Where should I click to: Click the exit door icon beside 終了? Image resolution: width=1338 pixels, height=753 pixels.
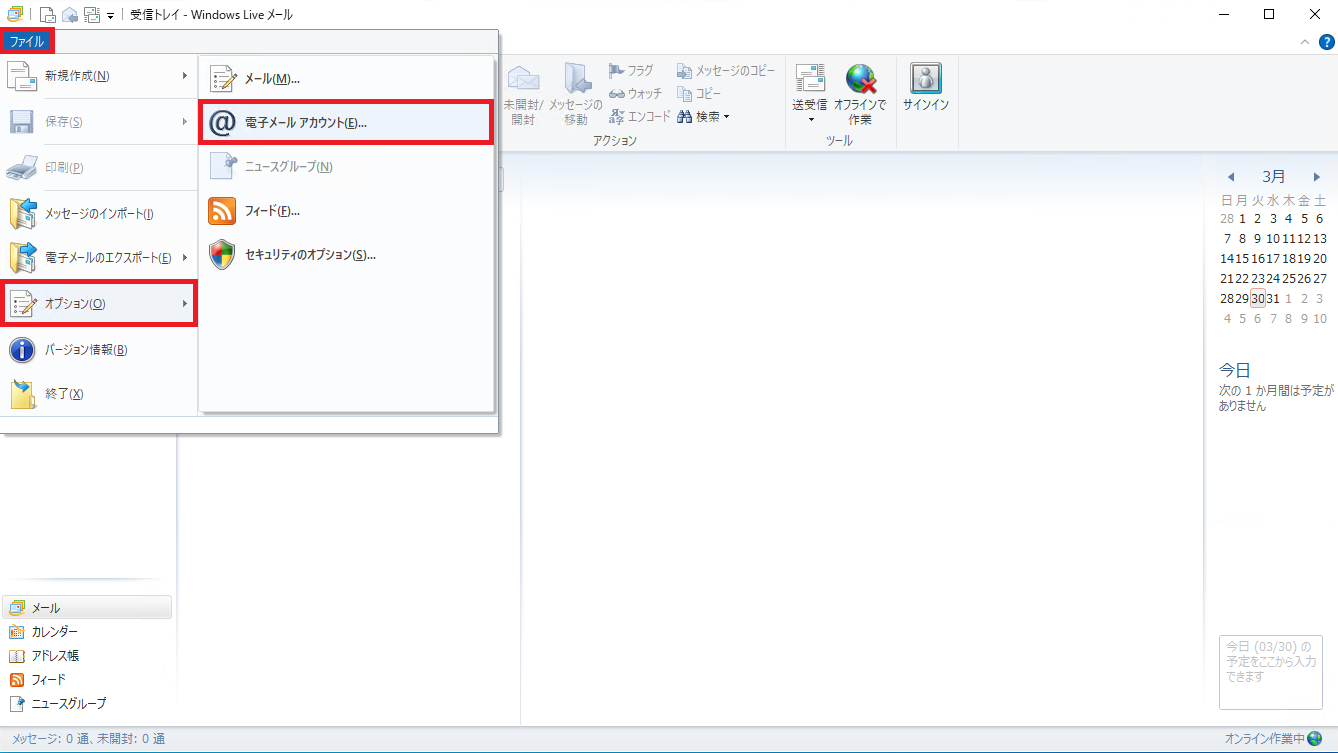coord(22,394)
